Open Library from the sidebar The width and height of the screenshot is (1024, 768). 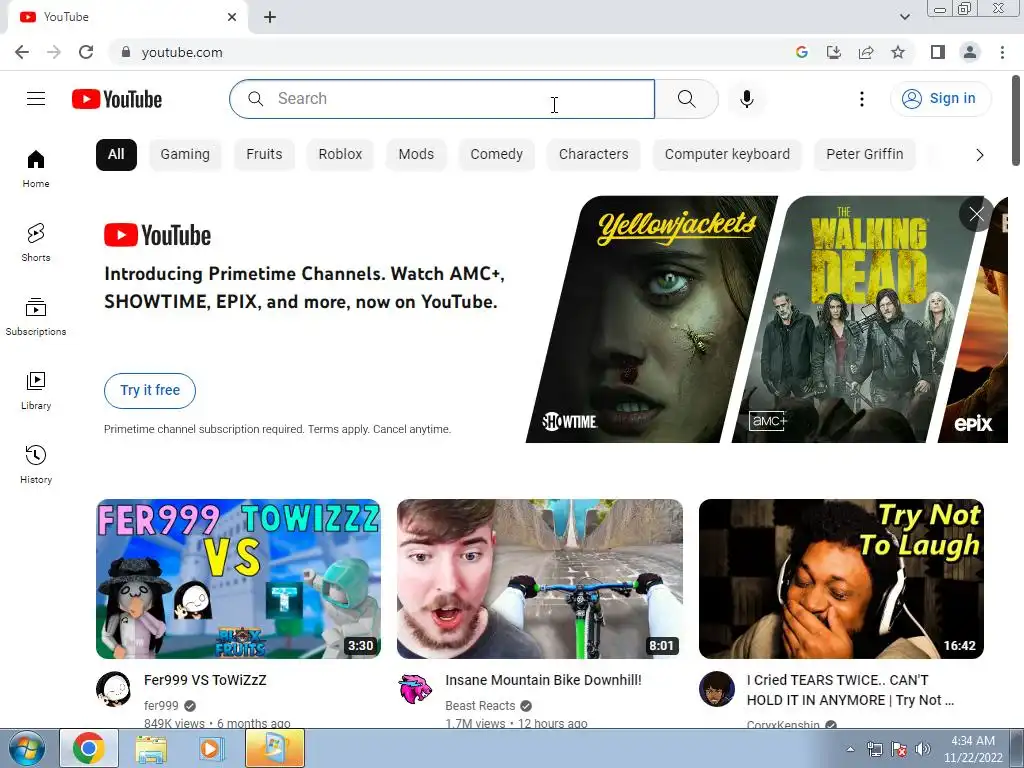click(x=36, y=390)
